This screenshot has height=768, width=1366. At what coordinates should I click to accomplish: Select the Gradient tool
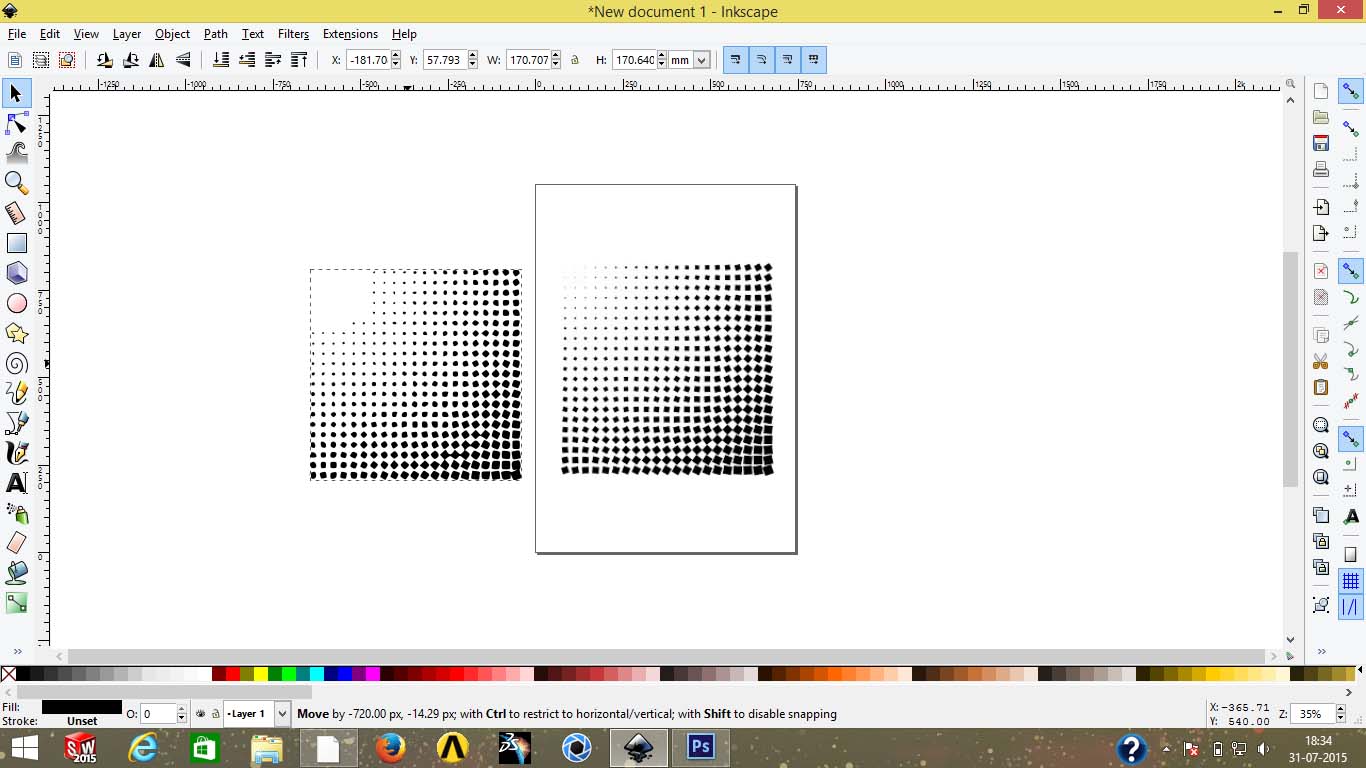pyautogui.click(x=16, y=603)
